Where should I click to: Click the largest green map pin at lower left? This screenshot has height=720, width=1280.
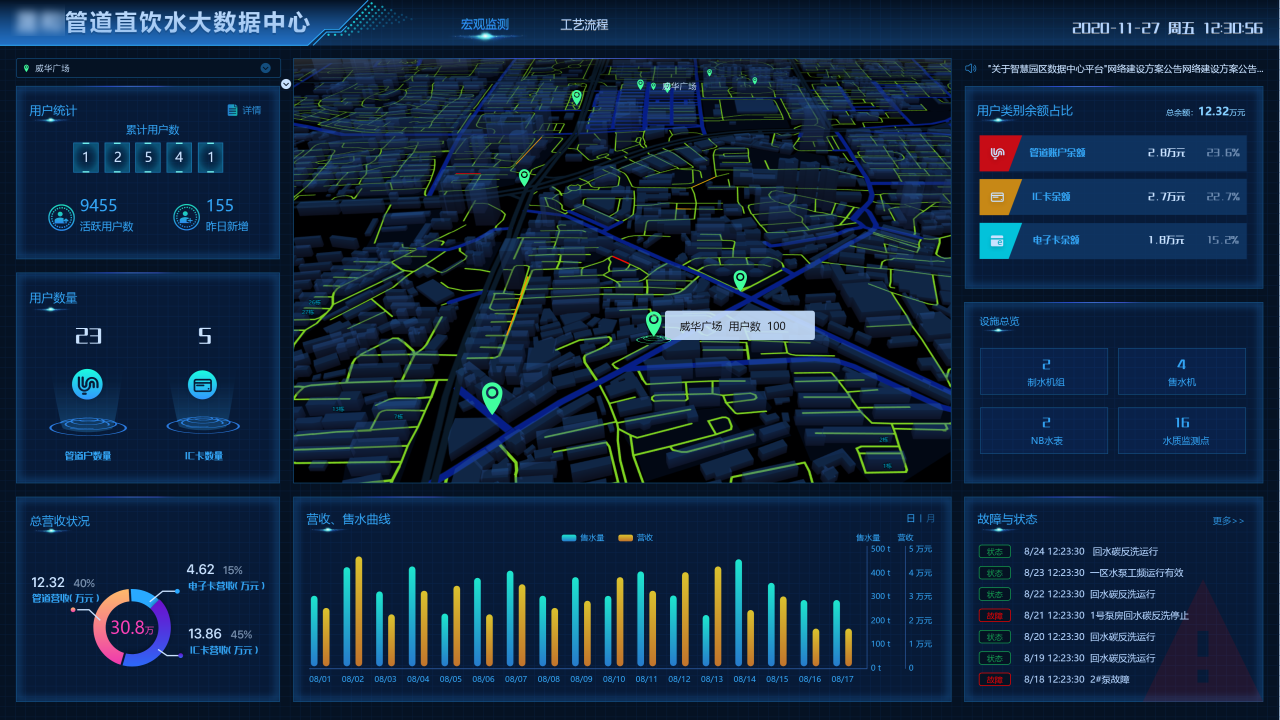[491, 397]
